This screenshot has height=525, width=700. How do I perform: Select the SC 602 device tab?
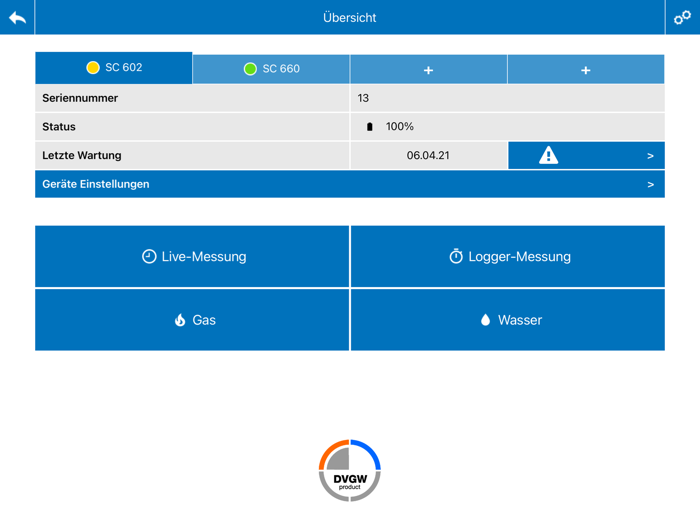click(x=114, y=68)
